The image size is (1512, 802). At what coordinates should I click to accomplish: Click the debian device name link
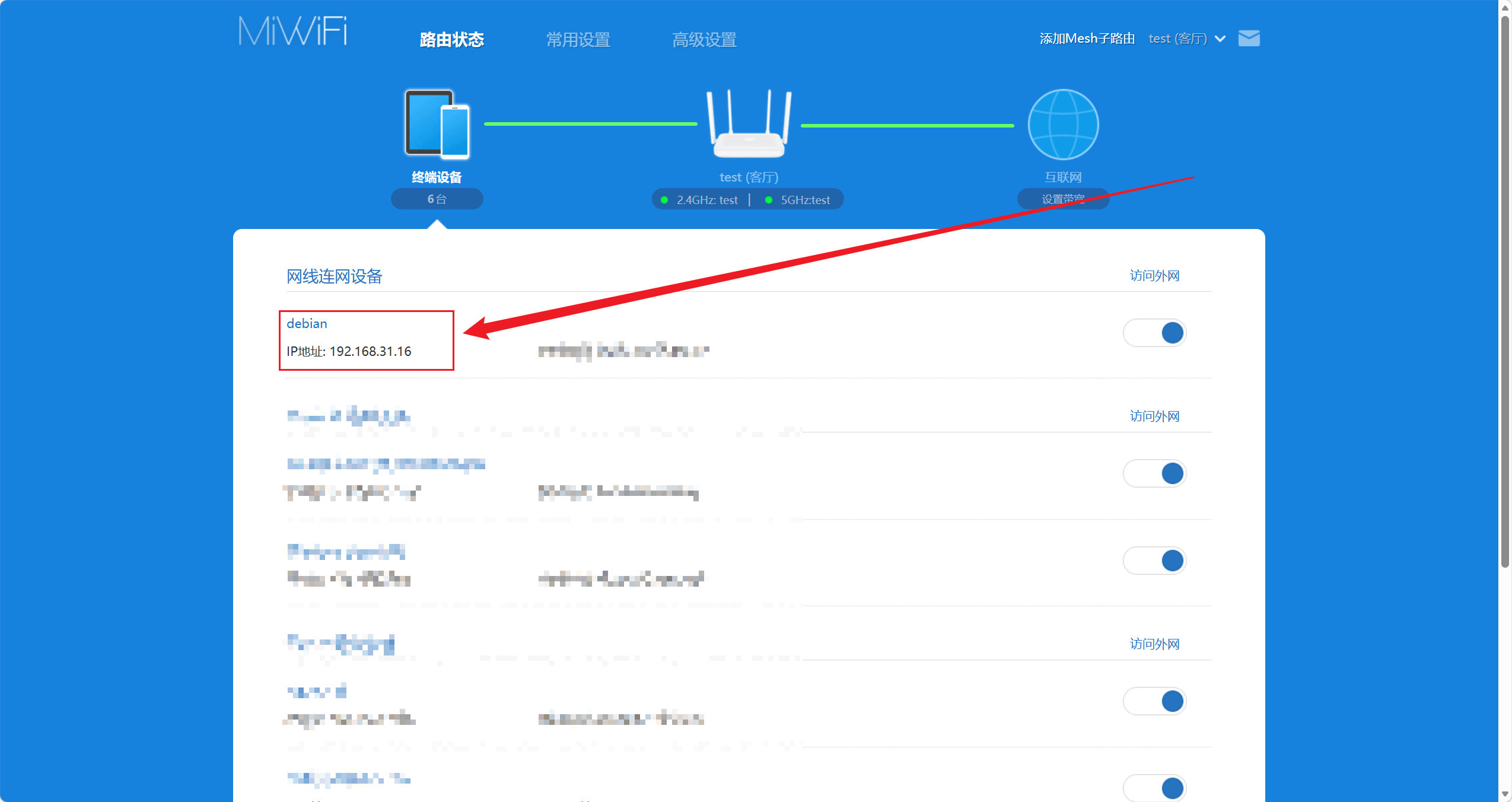pos(307,324)
